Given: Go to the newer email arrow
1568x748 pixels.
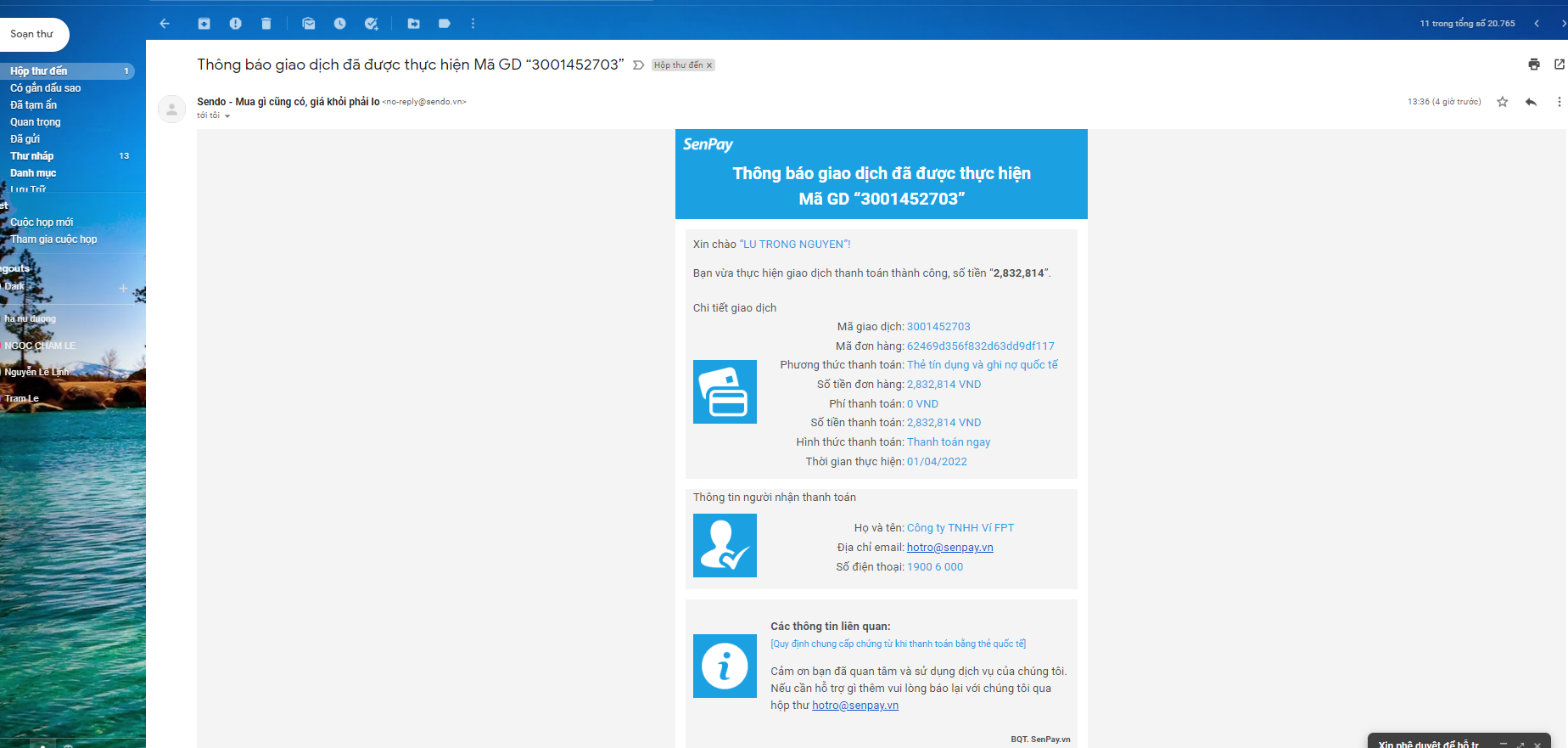Looking at the screenshot, I should coord(1537,24).
